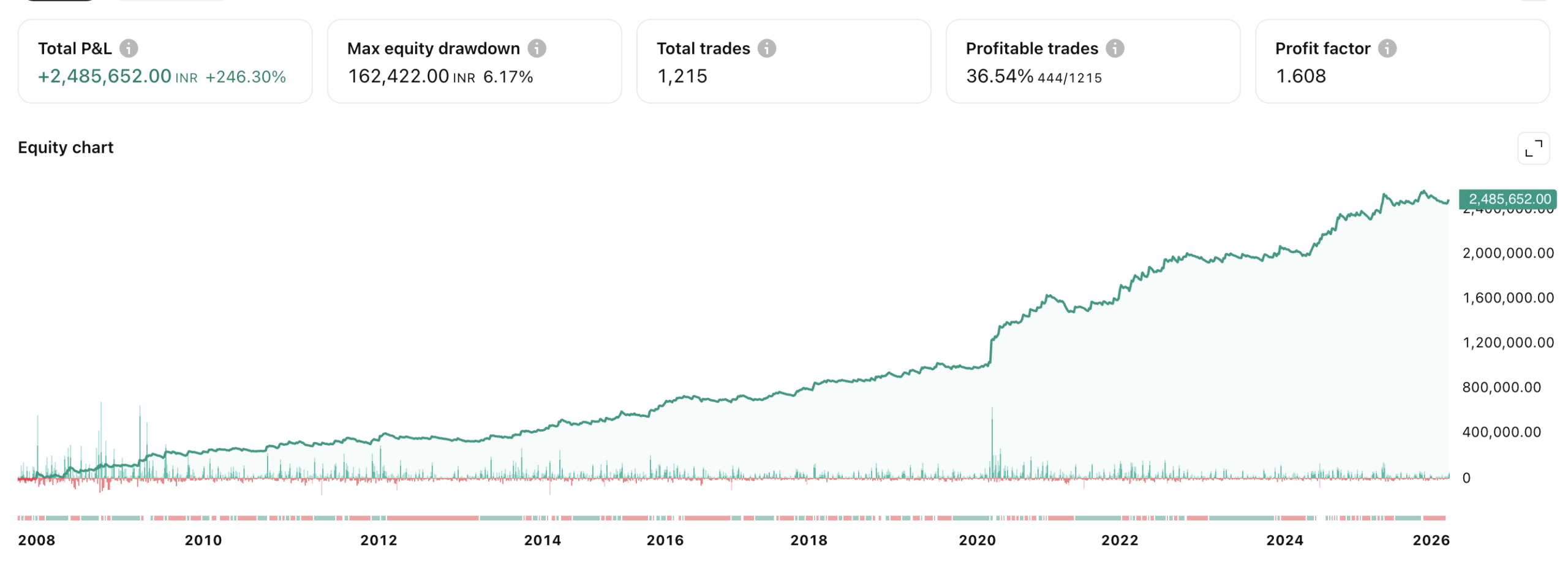The height and width of the screenshot is (564, 1568).
Task: Click the info icon beside Total P&L
Action: [128, 48]
